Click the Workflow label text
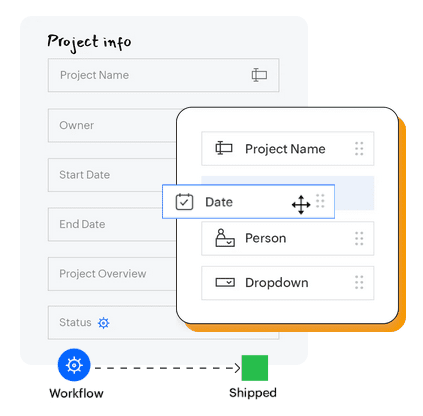 point(76,393)
